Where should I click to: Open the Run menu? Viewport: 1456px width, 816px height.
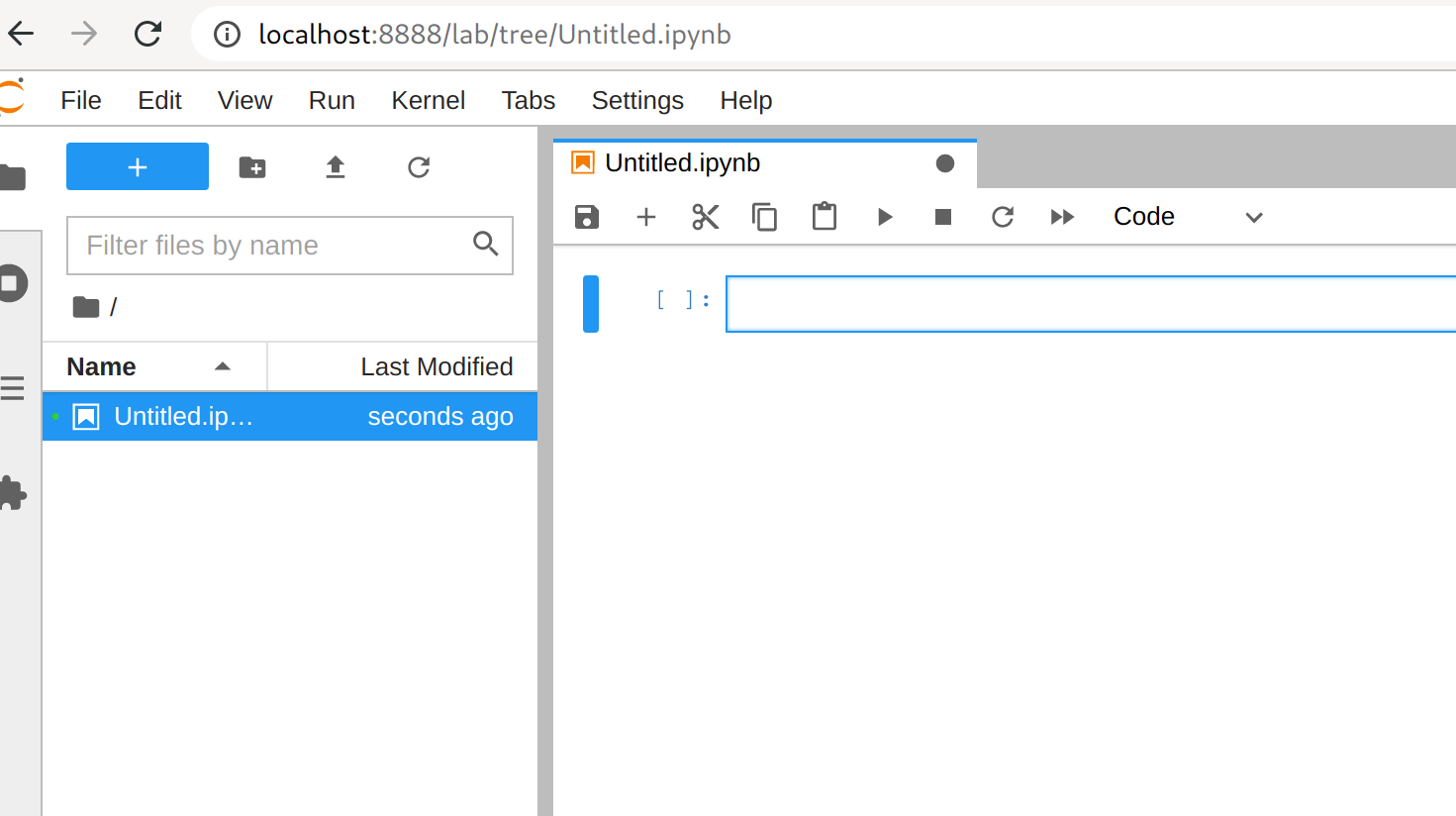332,100
